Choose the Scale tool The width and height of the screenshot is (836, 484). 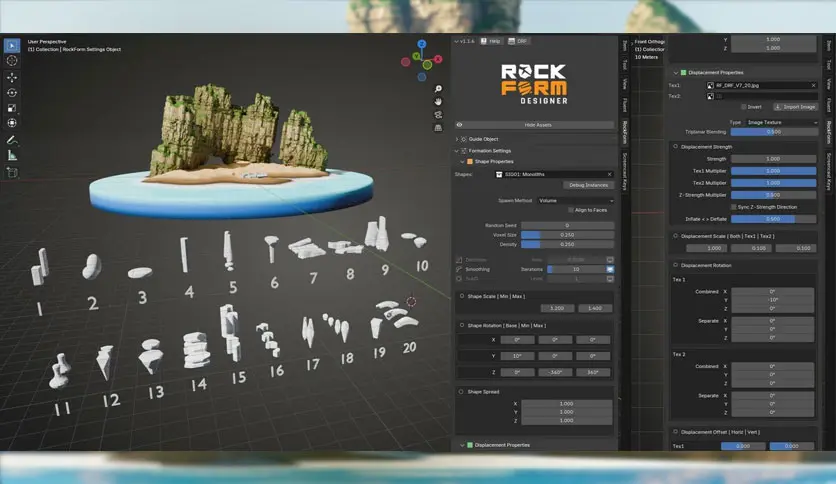pos(12,108)
